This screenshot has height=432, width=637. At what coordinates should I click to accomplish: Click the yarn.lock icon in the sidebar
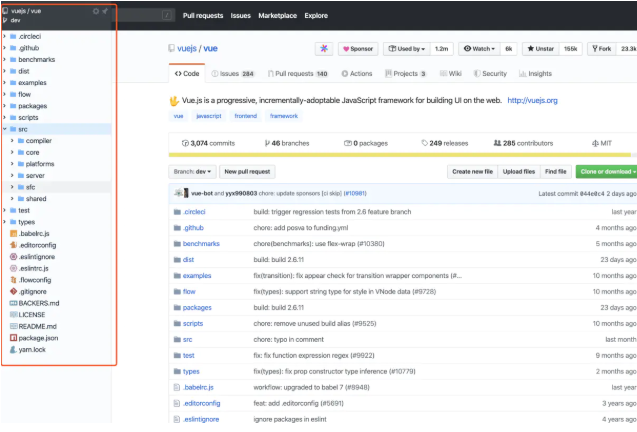click(13, 350)
